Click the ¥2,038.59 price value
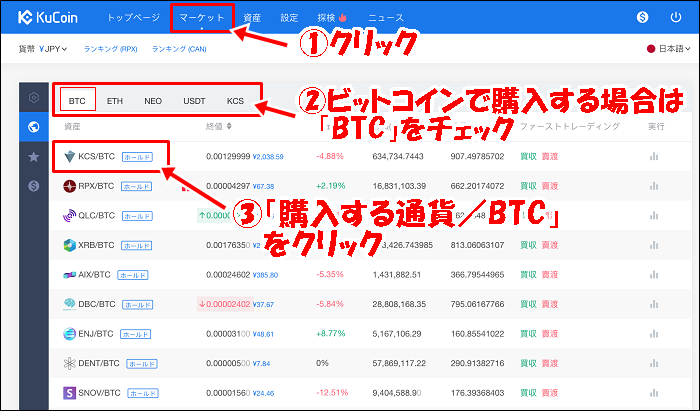The height and width of the screenshot is (411, 700). point(268,157)
